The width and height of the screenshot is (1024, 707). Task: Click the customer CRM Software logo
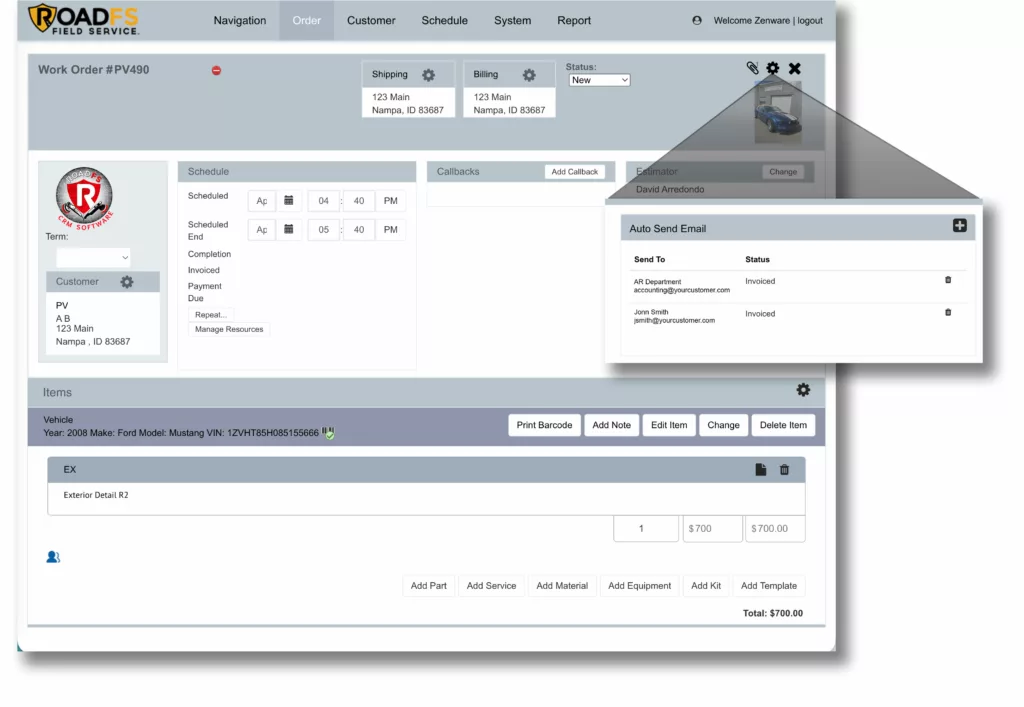84,198
